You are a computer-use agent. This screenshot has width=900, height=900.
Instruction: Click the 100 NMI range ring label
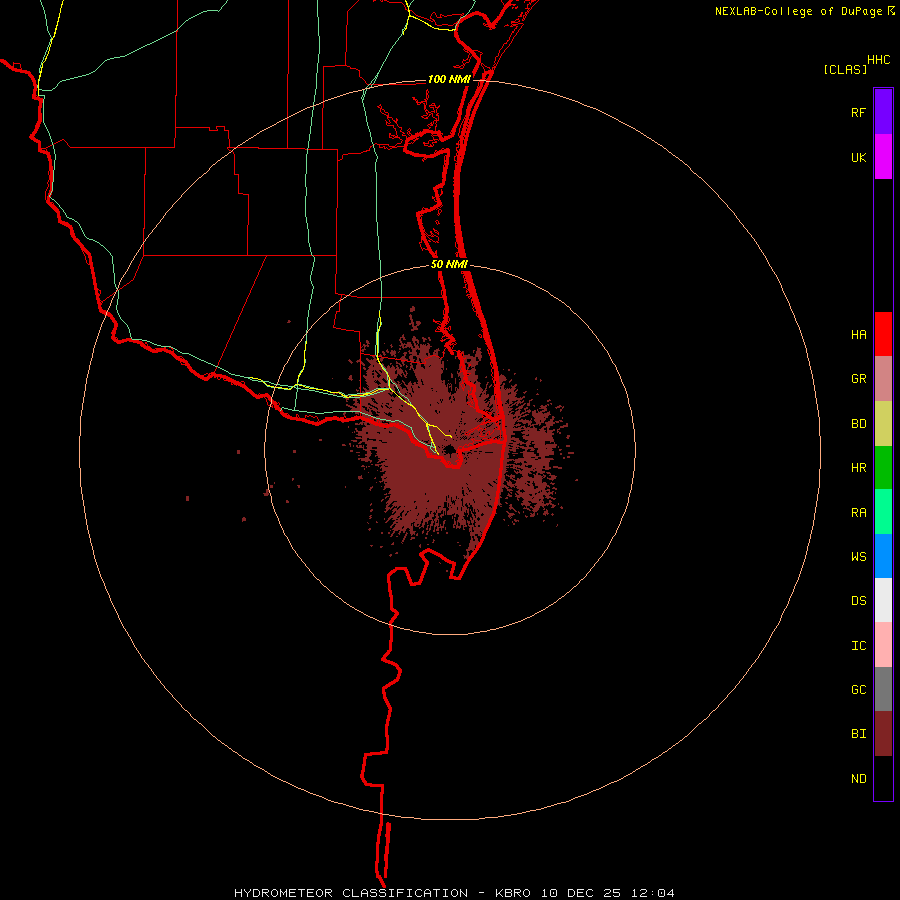click(x=449, y=79)
